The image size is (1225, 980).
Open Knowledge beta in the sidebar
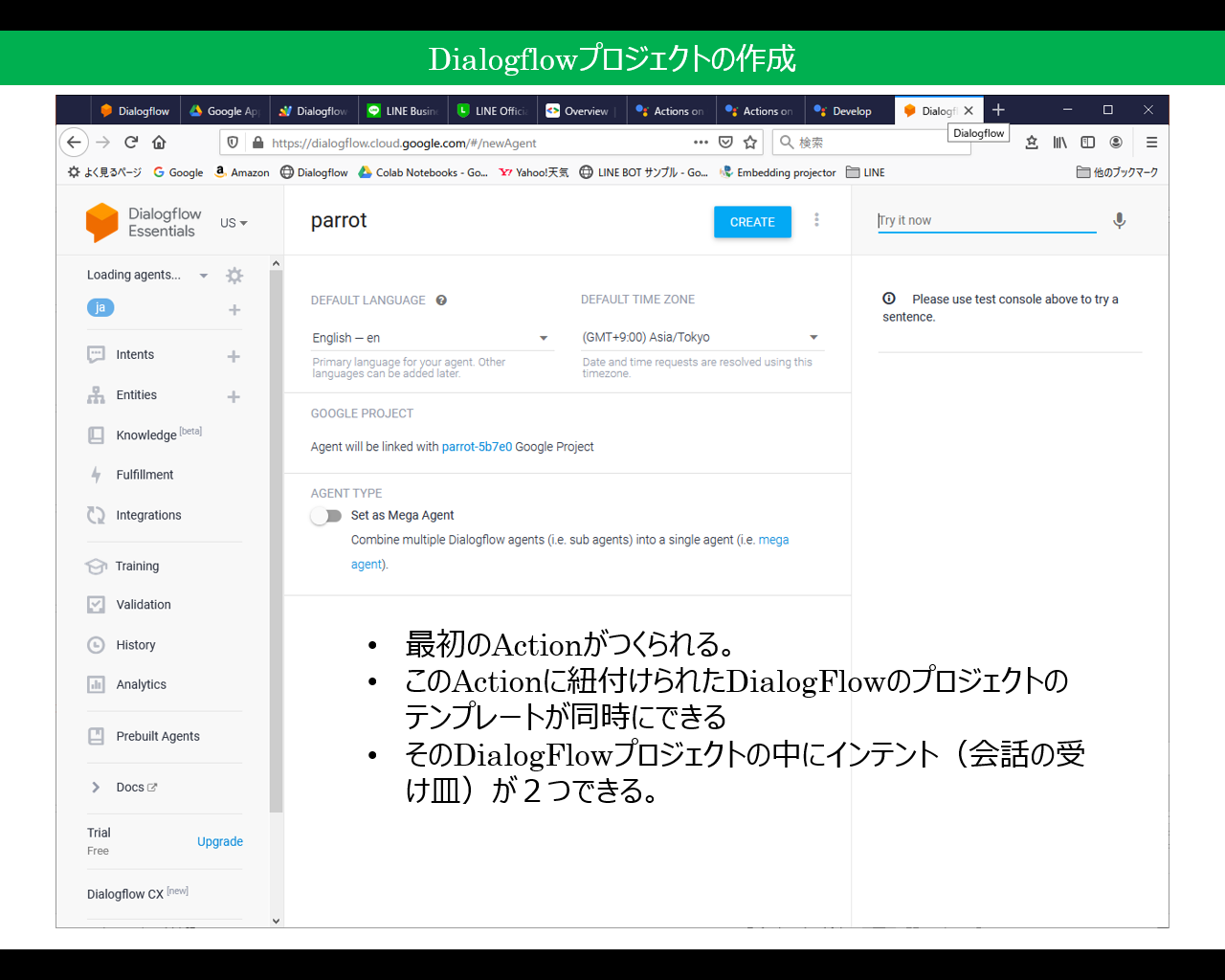click(x=159, y=434)
